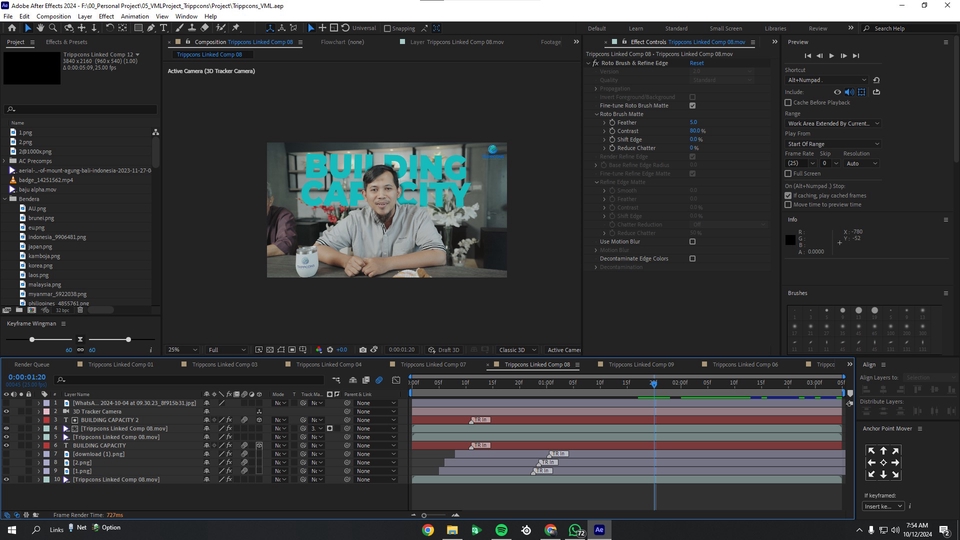Screen dimensions: 960x540
Task: Select the Small Screen workspace
Action: pyautogui.click(x=726, y=29)
